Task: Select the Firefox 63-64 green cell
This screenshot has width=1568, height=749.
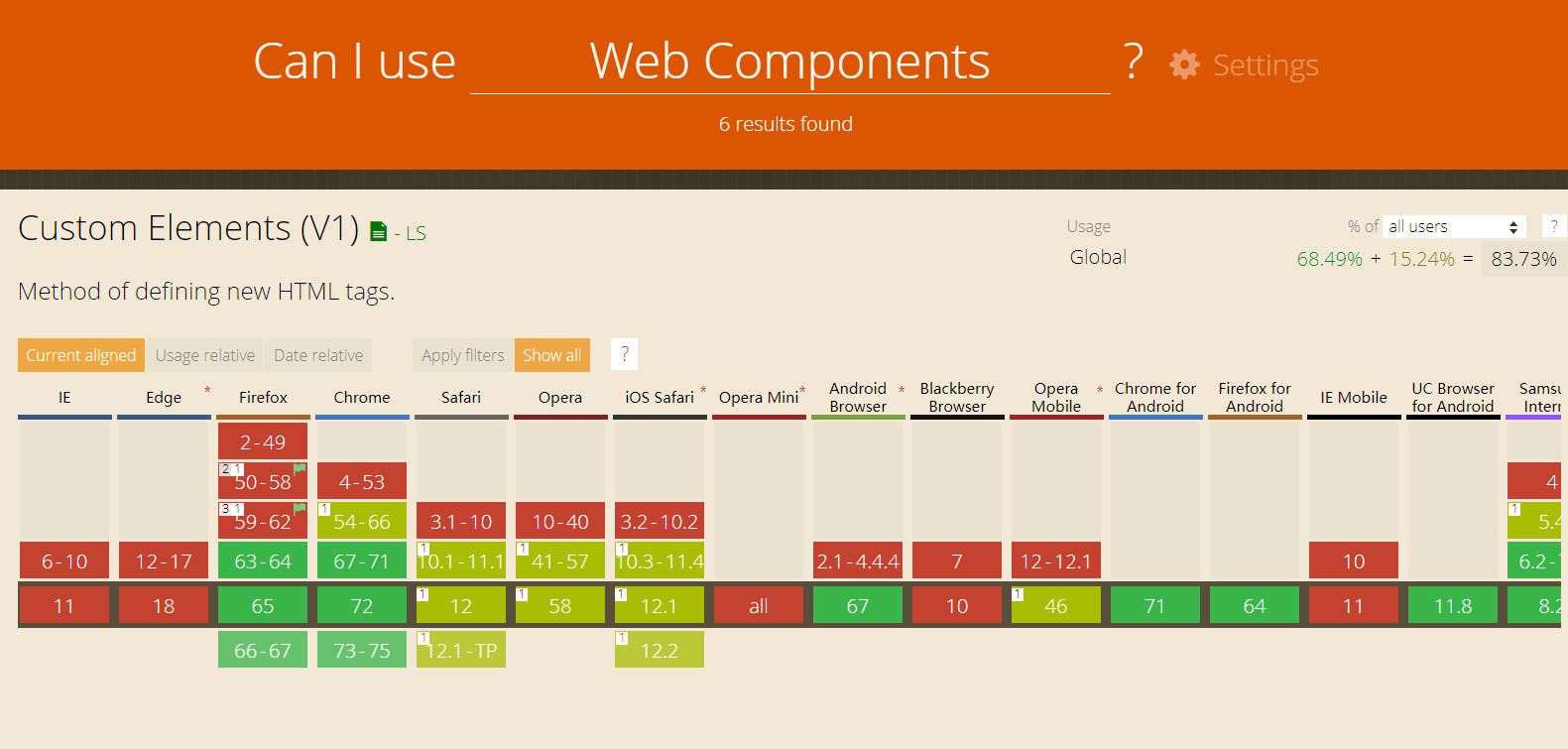Action: click(263, 561)
